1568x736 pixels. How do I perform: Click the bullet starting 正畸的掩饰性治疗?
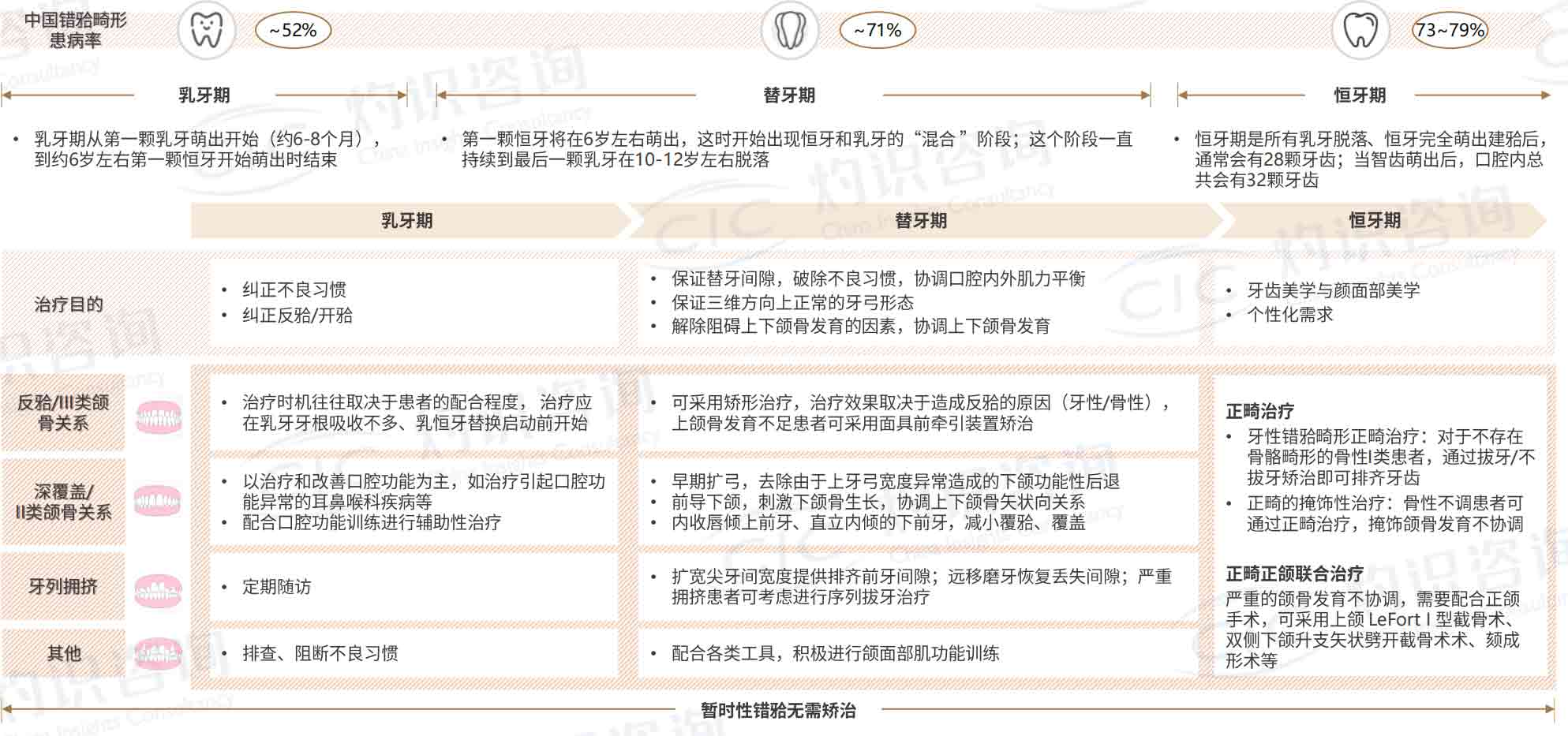[1385, 514]
